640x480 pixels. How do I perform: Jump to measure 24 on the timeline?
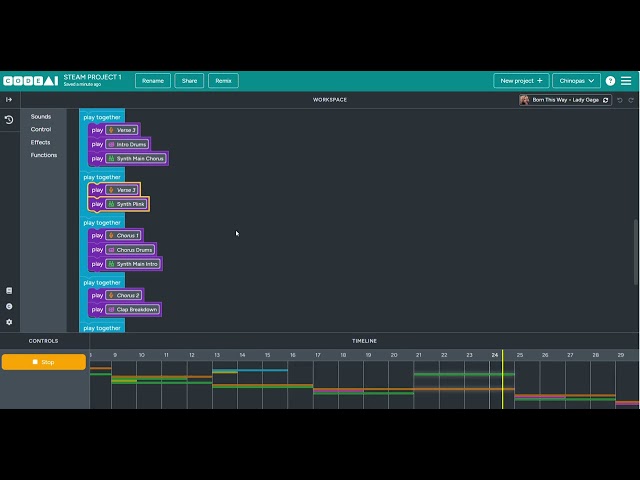[495, 355]
